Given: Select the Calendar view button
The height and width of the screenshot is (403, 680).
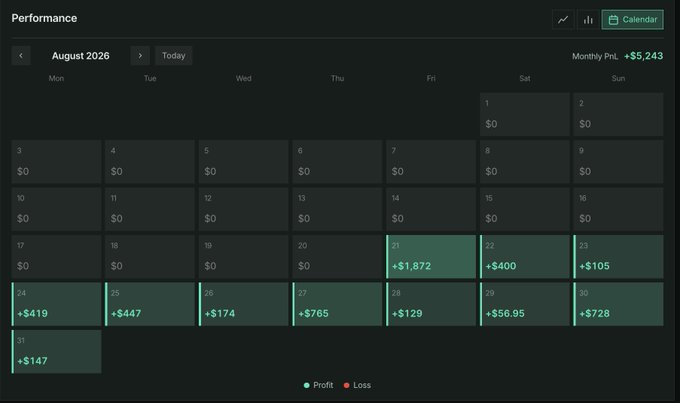Looking at the screenshot, I should click(x=632, y=20).
